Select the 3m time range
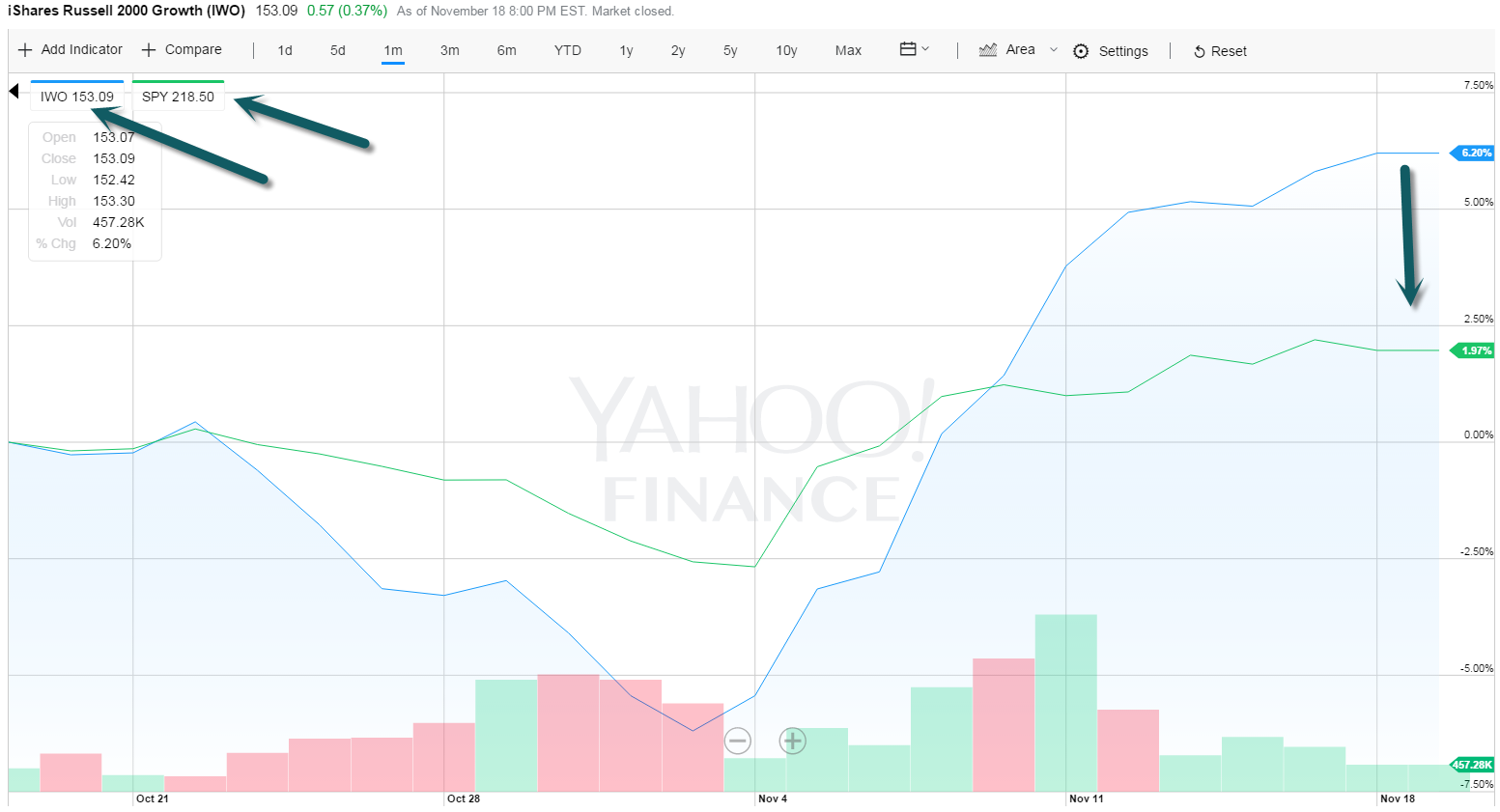The image size is (1500, 812). 450,51
